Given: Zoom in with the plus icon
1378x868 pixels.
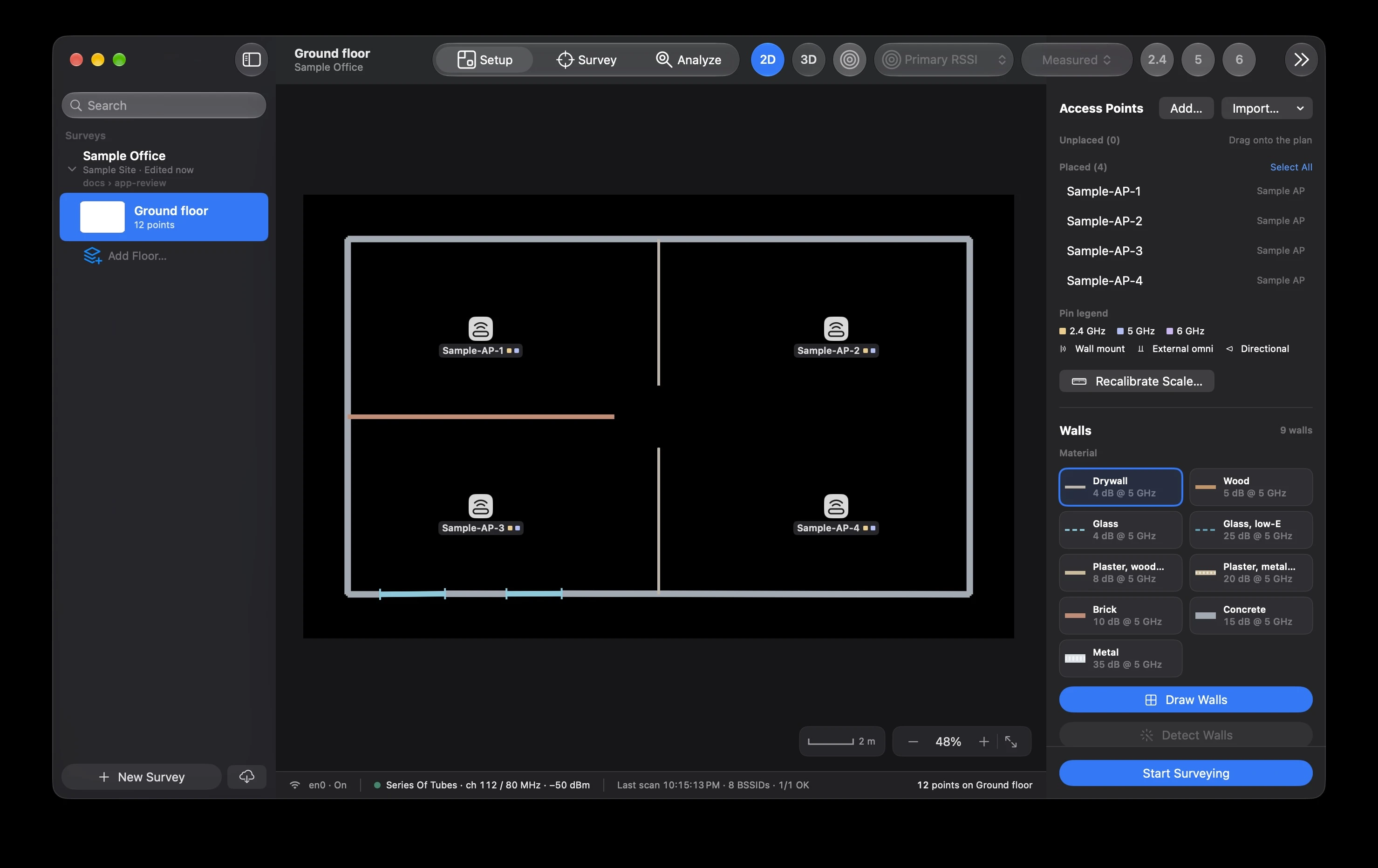Looking at the screenshot, I should (984, 741).
